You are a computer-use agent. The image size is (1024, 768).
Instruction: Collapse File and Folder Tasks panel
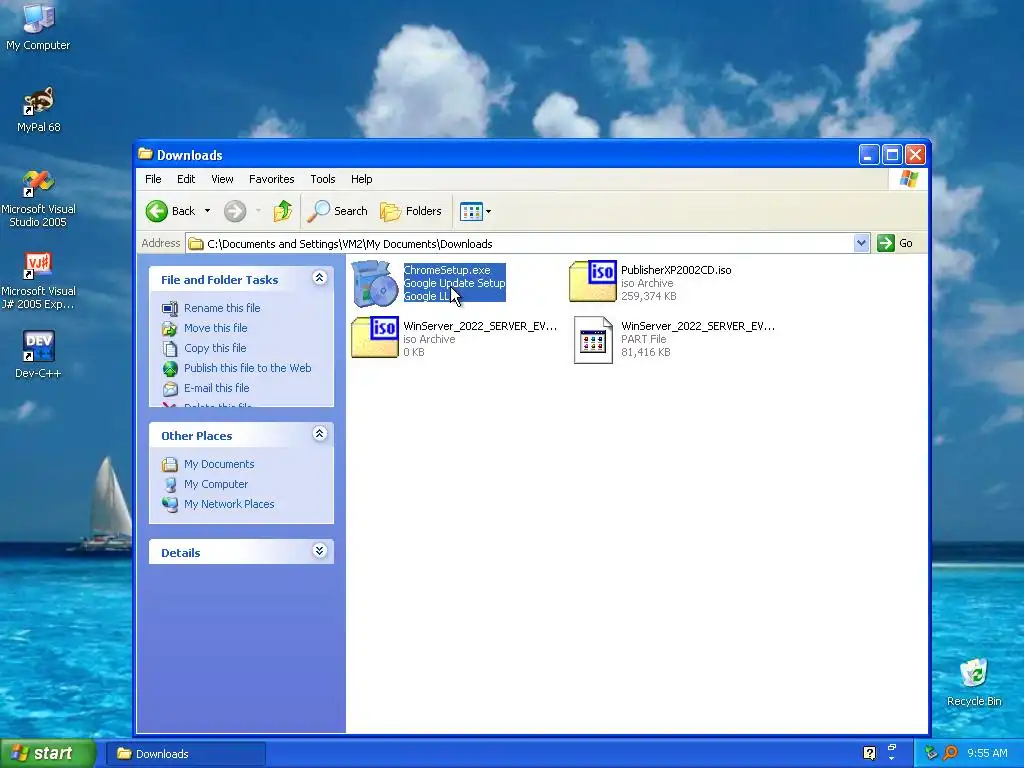319,278
